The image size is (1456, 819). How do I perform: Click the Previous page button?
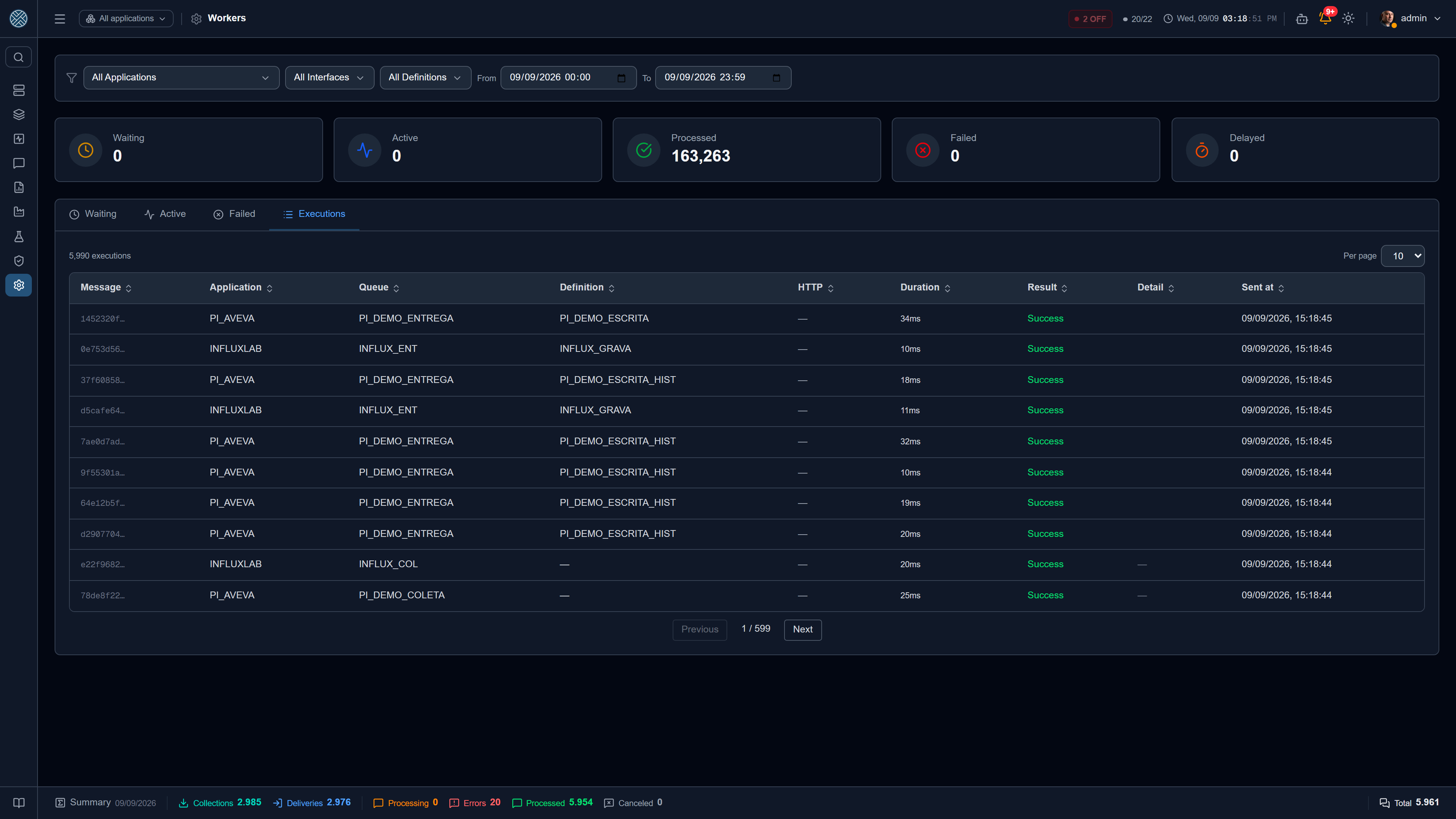[x=700, y=630]
